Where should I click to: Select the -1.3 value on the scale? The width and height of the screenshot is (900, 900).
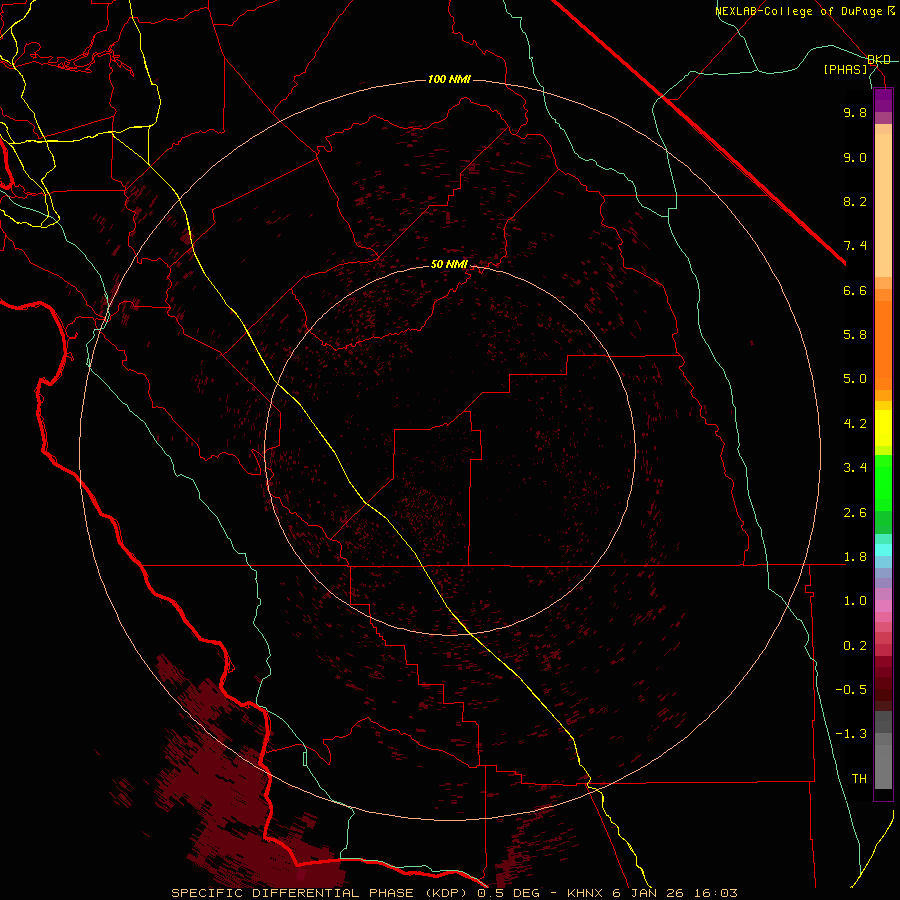coord(851,734)
